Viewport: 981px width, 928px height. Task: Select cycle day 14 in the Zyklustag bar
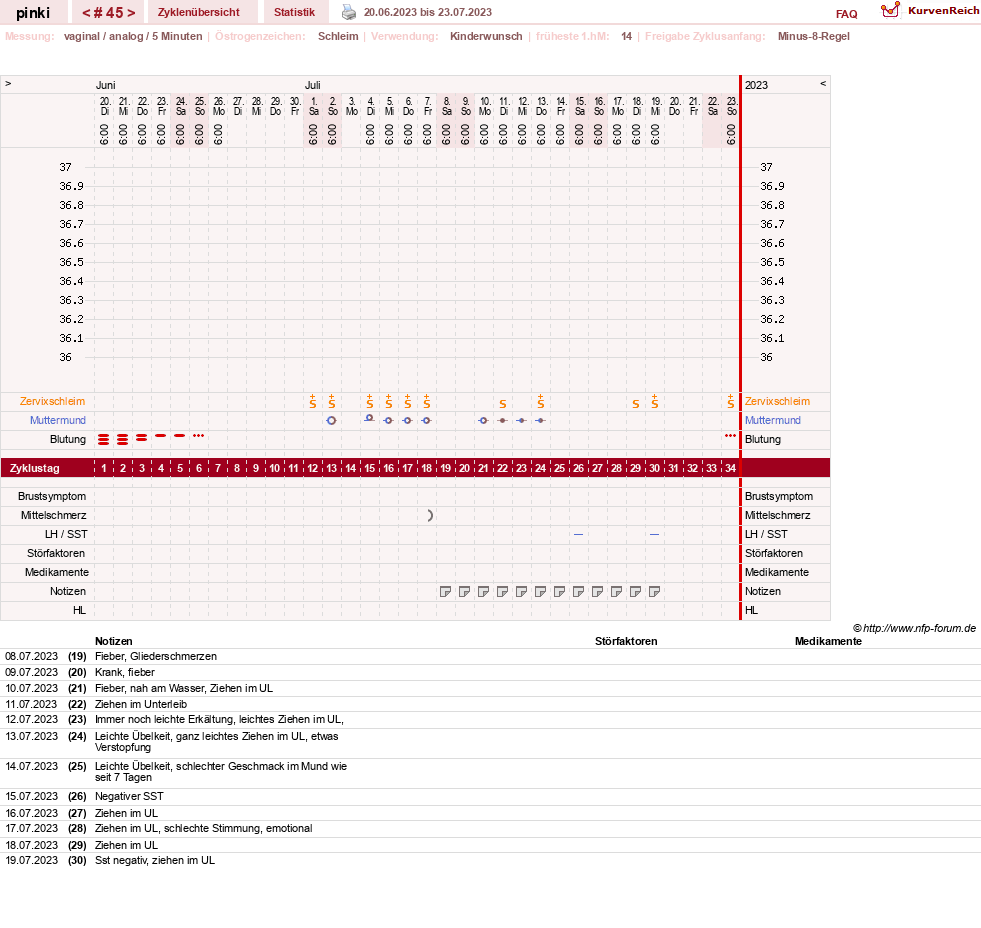350,468
